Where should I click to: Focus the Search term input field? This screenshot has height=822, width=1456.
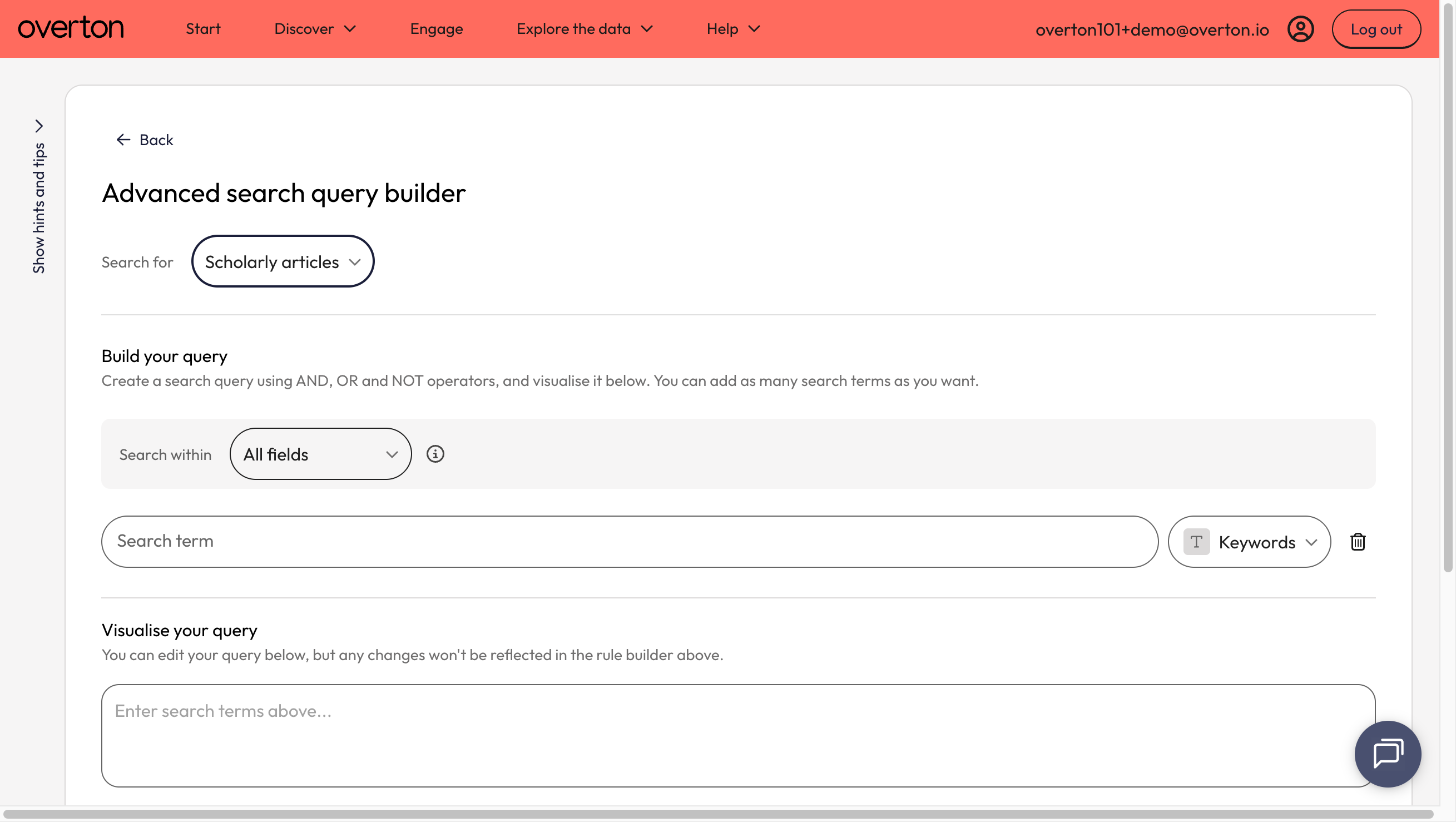(630, 542)
